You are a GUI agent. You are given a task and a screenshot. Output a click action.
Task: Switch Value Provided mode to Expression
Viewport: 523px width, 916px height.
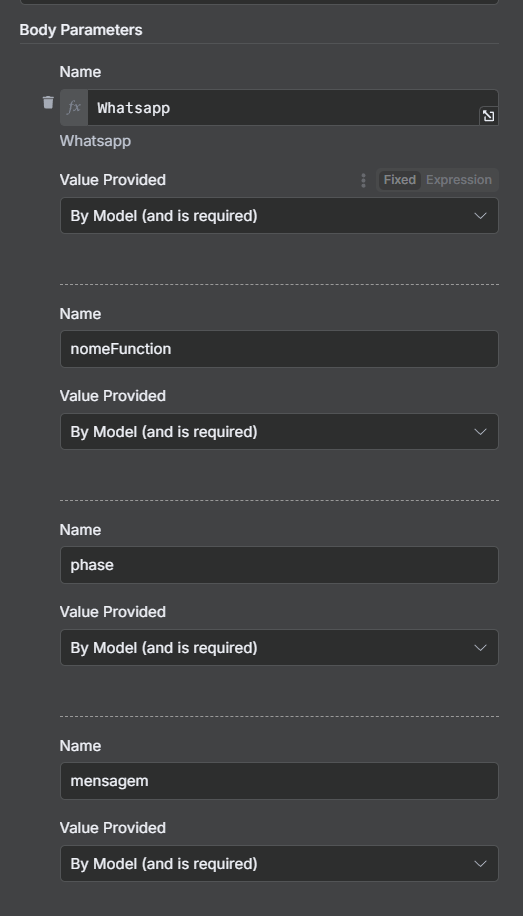click(459, 180)
